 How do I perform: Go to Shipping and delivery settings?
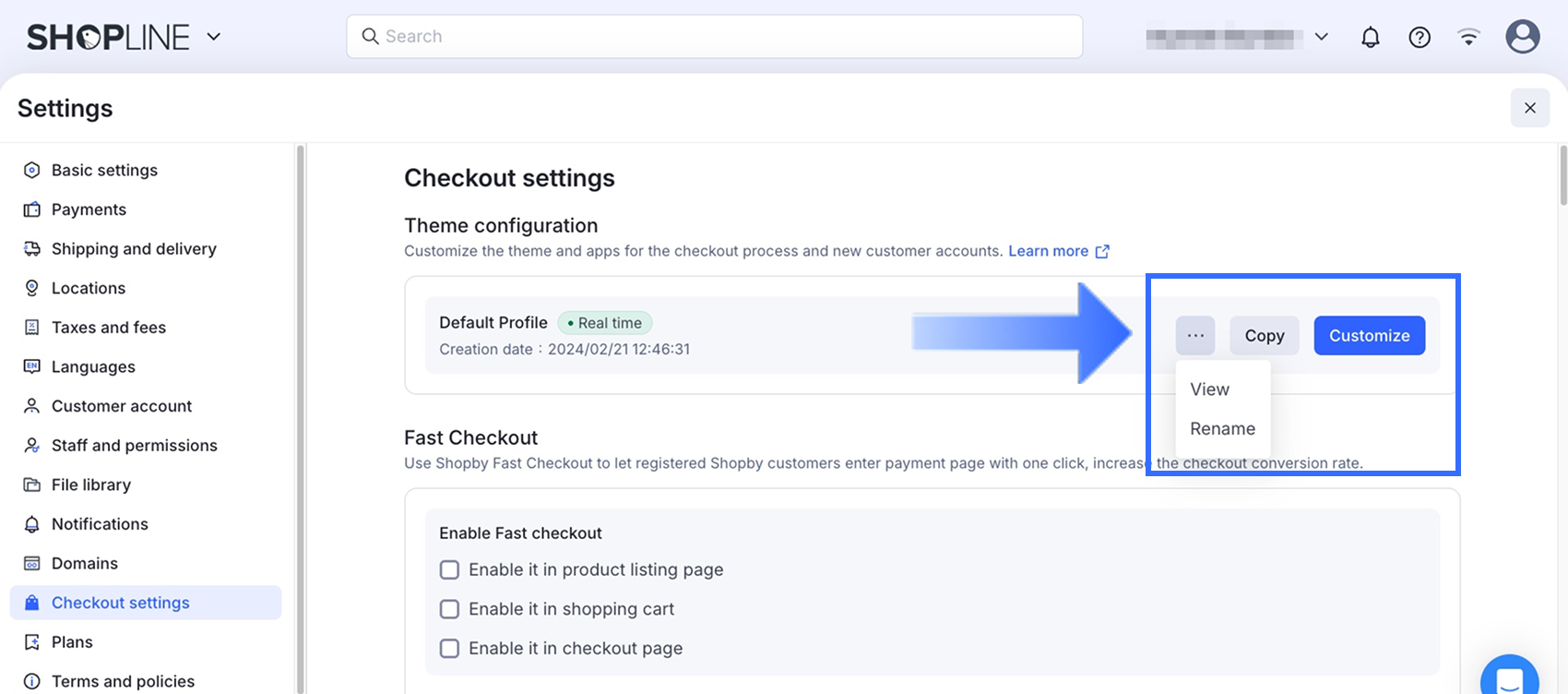tap(134, 249)
